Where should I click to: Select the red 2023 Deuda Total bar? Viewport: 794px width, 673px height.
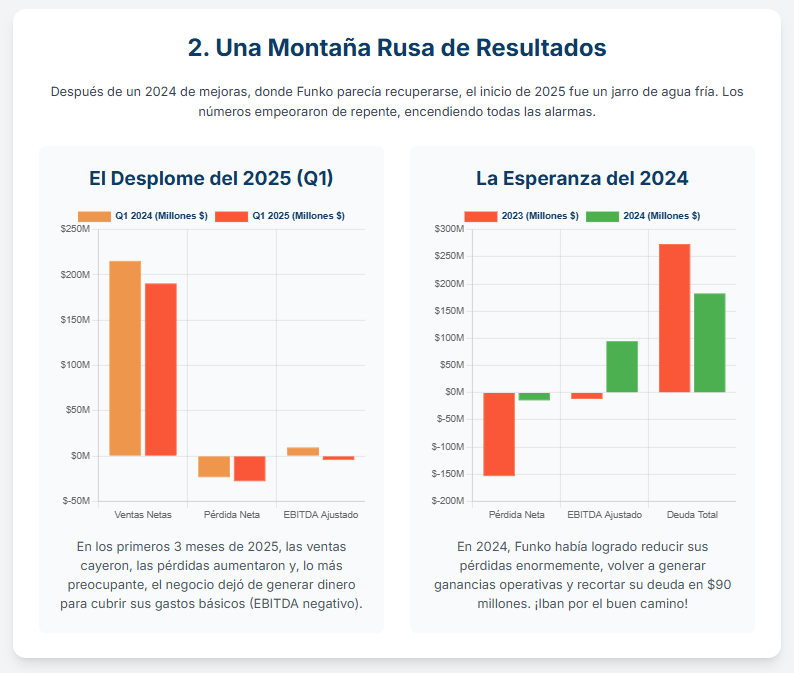pyautogui.click(x=674, y=318)
